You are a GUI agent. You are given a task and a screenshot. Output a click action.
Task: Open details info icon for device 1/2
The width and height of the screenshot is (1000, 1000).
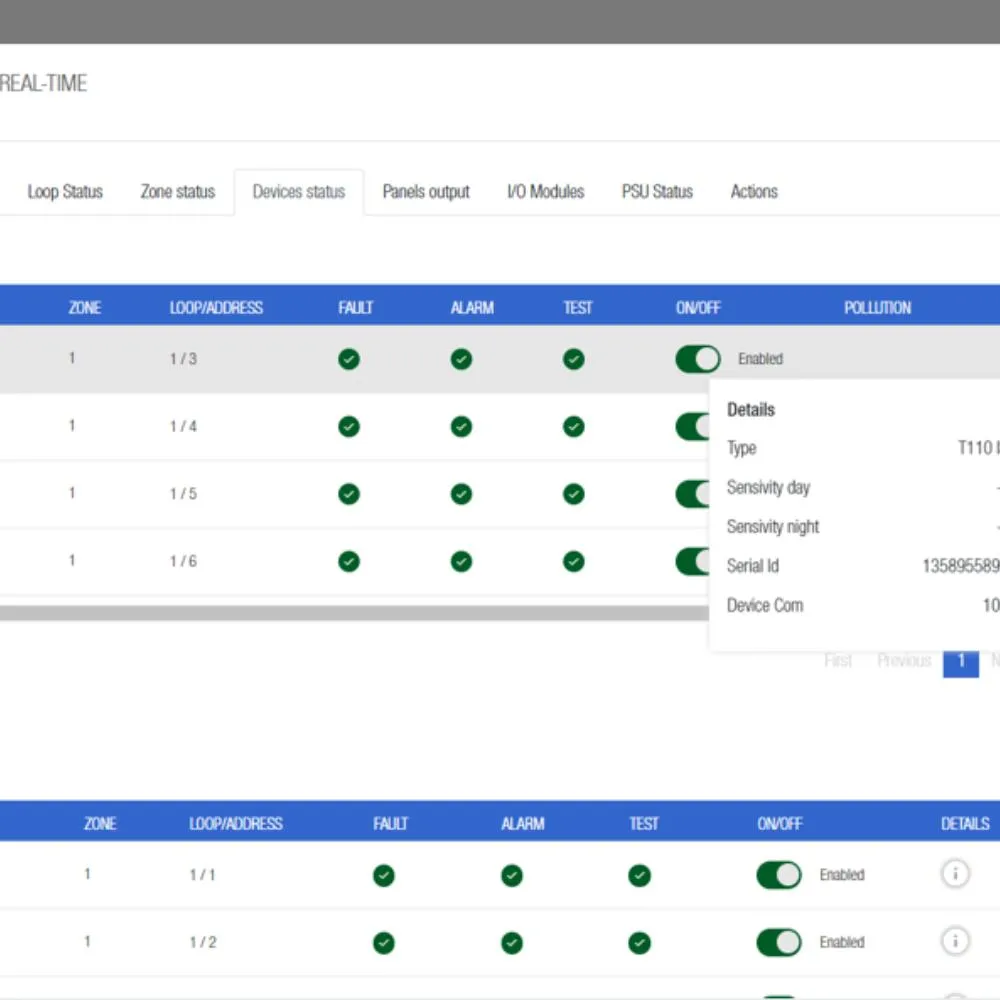[955, 941]
